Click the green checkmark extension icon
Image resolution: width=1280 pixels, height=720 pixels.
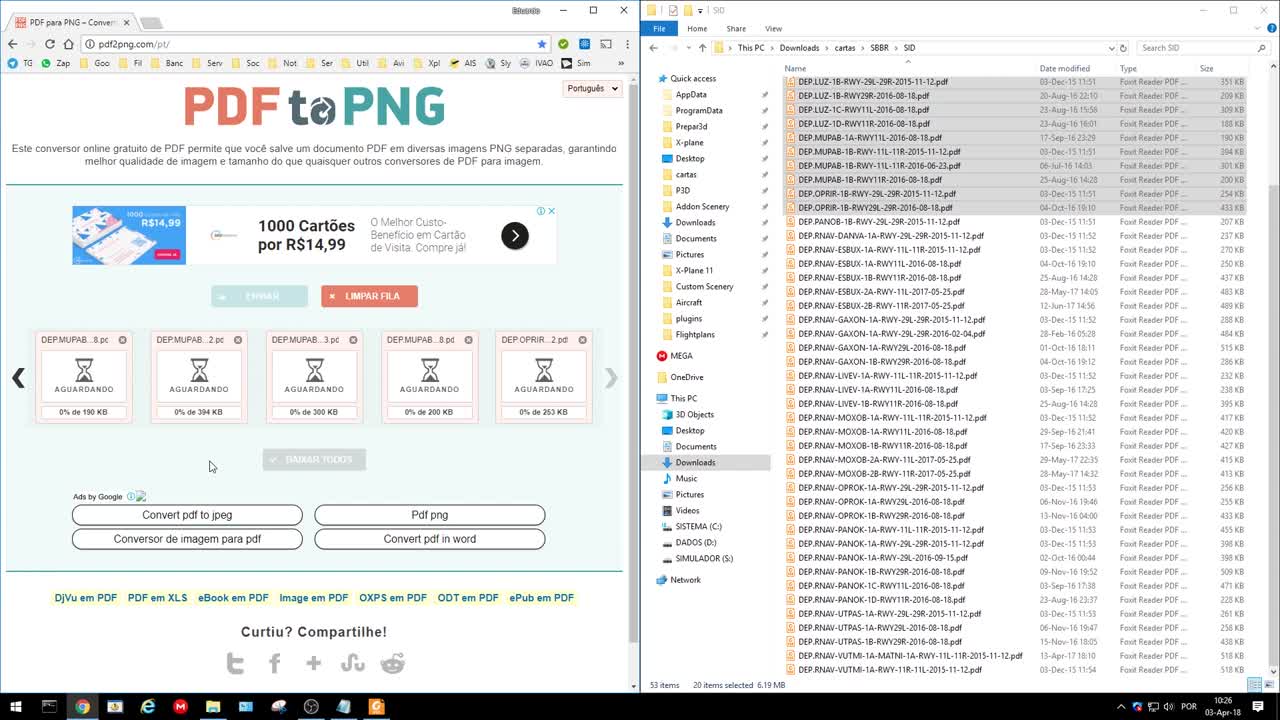click(x=564, y=44)
